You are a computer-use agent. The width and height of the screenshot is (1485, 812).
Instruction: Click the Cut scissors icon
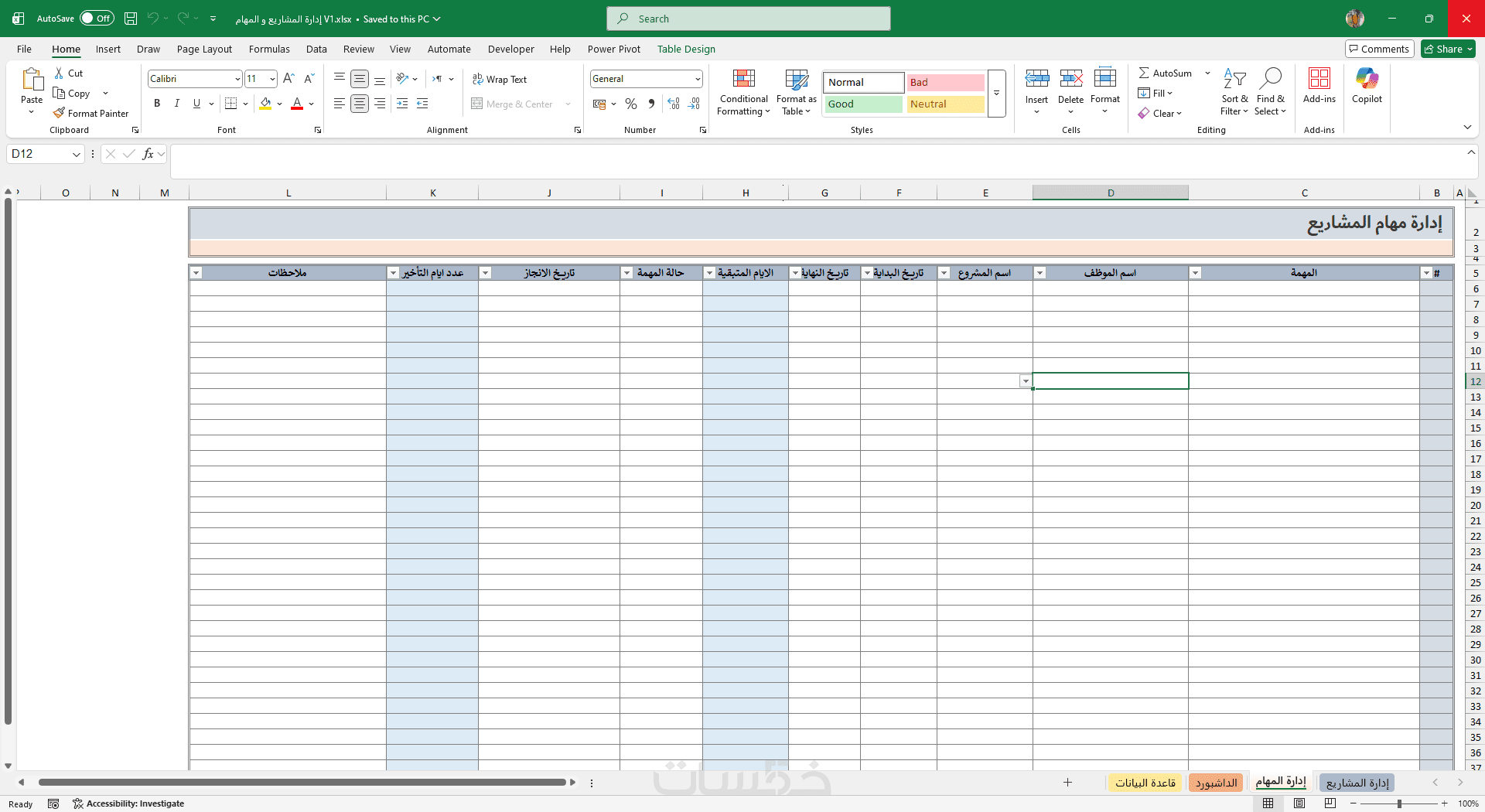(60, 73)
